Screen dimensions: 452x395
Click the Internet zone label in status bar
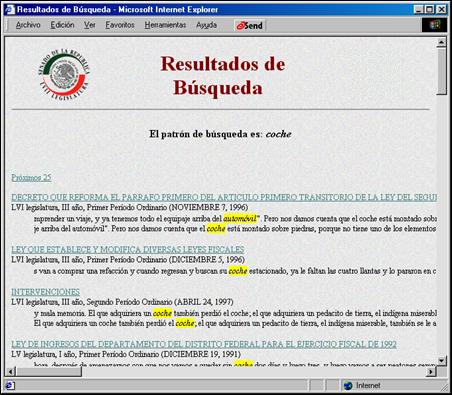click(368, 386)
